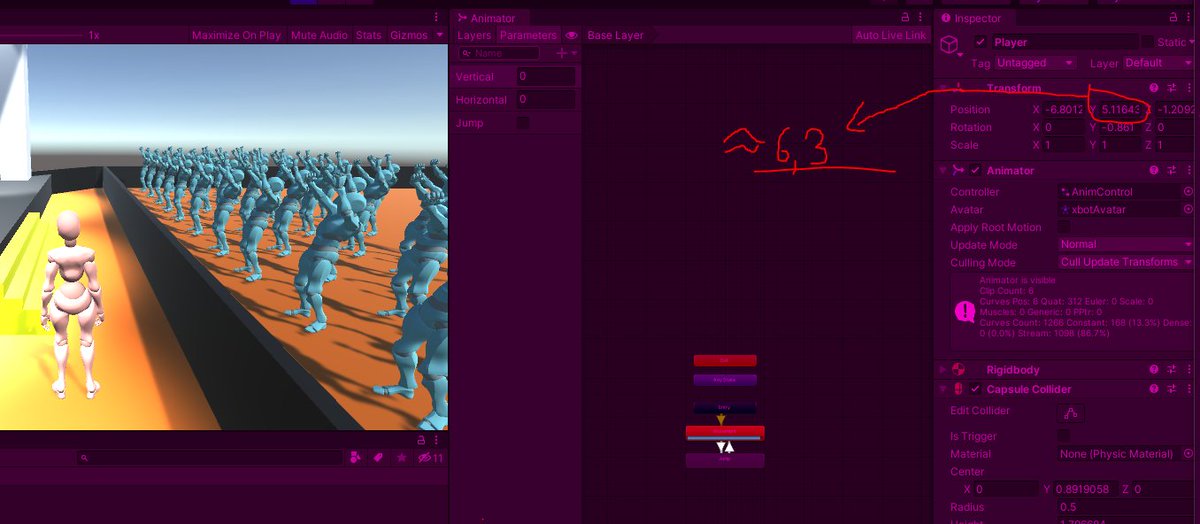Click the Position X field
The image size is (1200, 524).
click(x=1064, y=109)
